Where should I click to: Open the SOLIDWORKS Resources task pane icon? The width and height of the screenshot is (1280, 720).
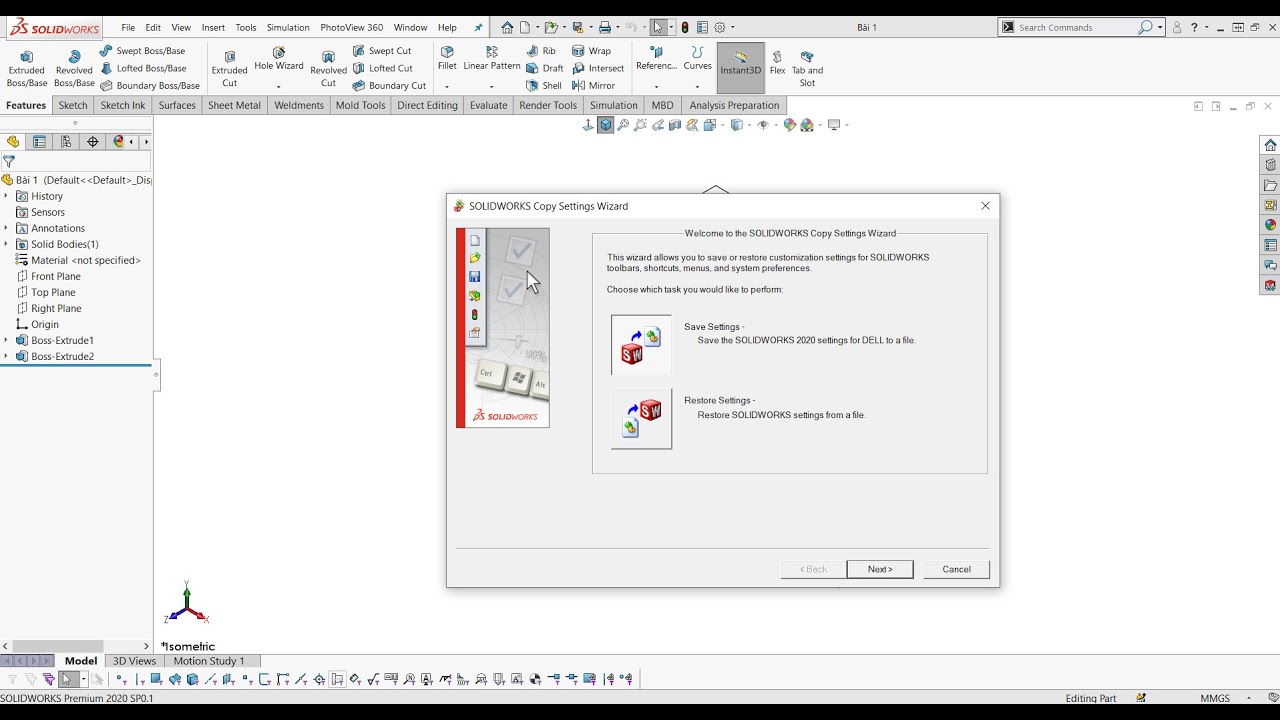coord(1270,145)
